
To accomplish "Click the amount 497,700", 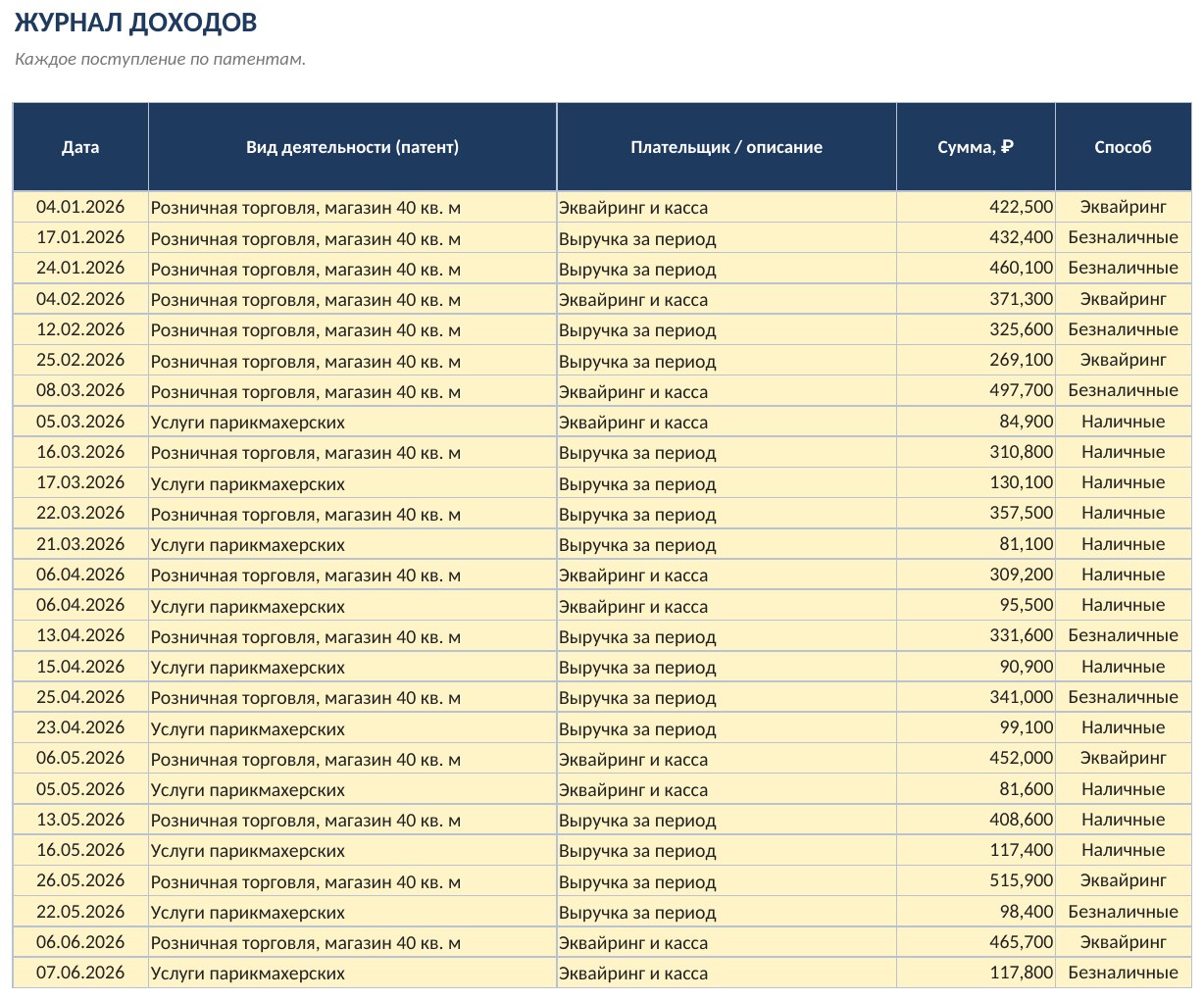I will [976, 390].
